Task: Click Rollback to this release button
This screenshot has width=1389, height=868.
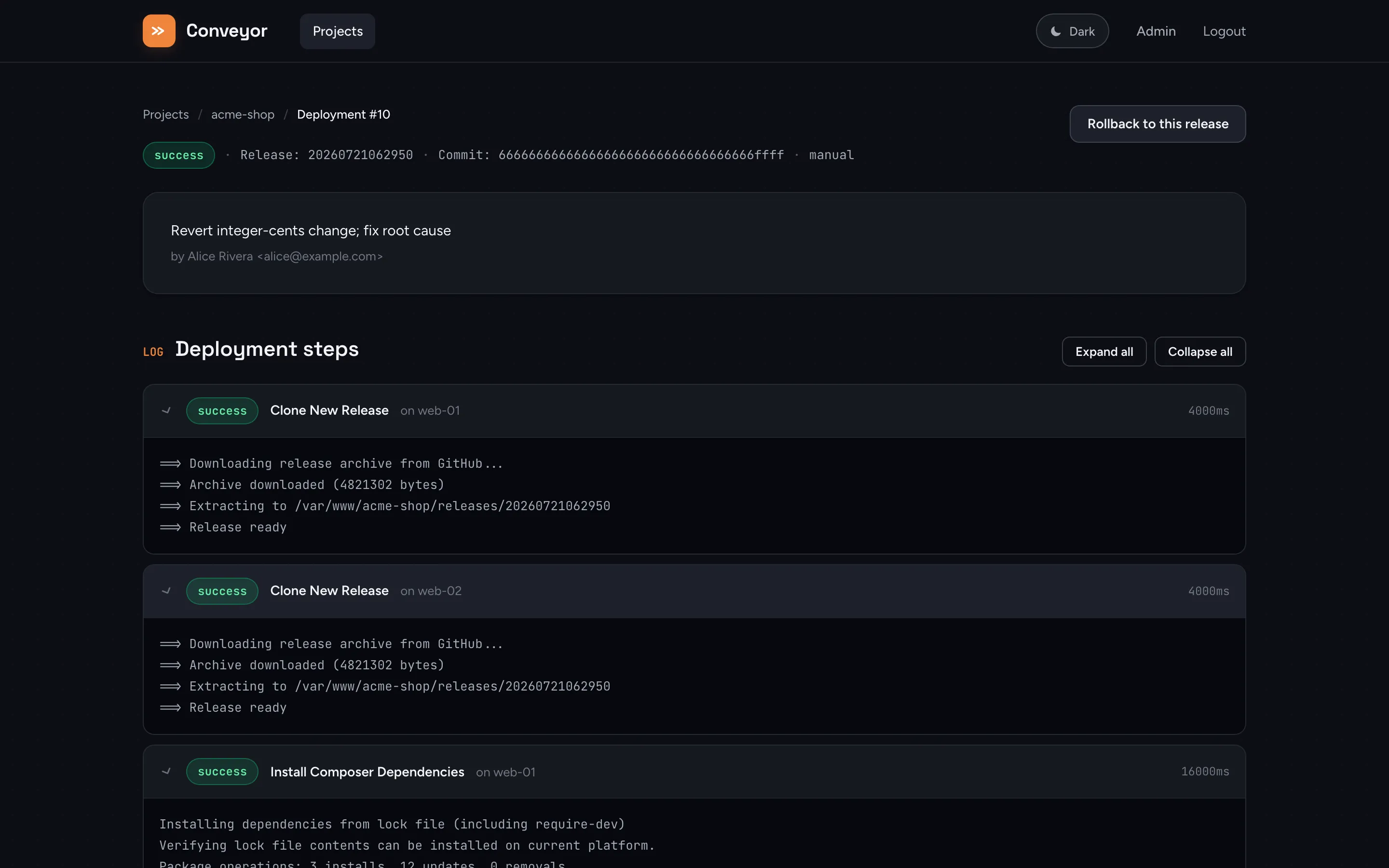Action: (1157, 124)
